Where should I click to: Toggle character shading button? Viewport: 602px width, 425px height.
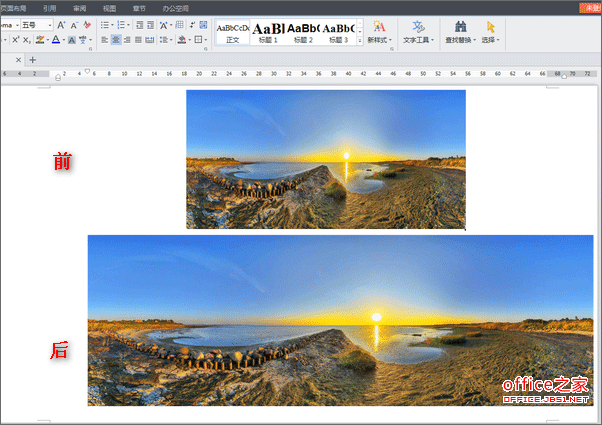(x=72, y=40)
